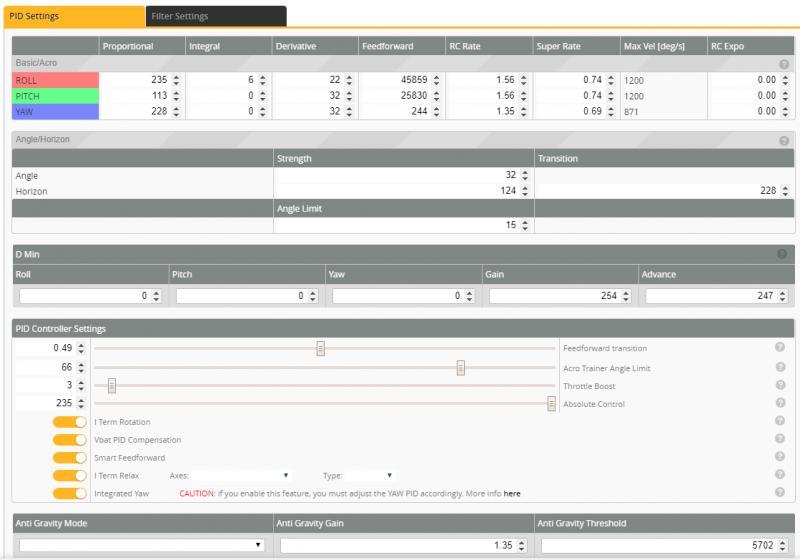The height and width of the screenshot is (560, 800).
Task: Click help icon beside Absolute Control
Action: [779, 403]
